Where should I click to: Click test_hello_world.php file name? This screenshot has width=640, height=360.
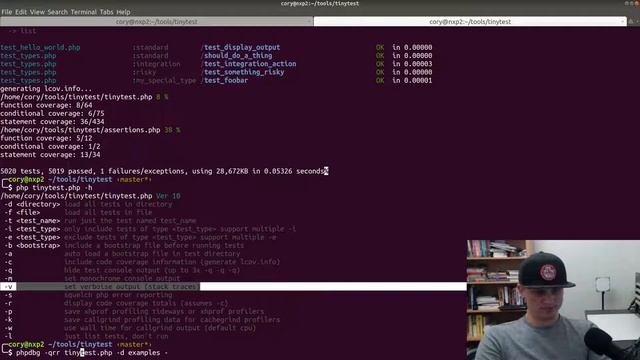40,47
